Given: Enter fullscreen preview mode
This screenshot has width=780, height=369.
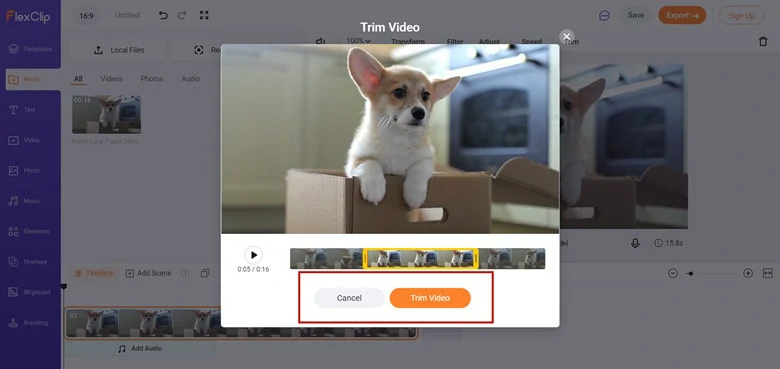Looking at the screenshot, I should click(x=204, y=15).
